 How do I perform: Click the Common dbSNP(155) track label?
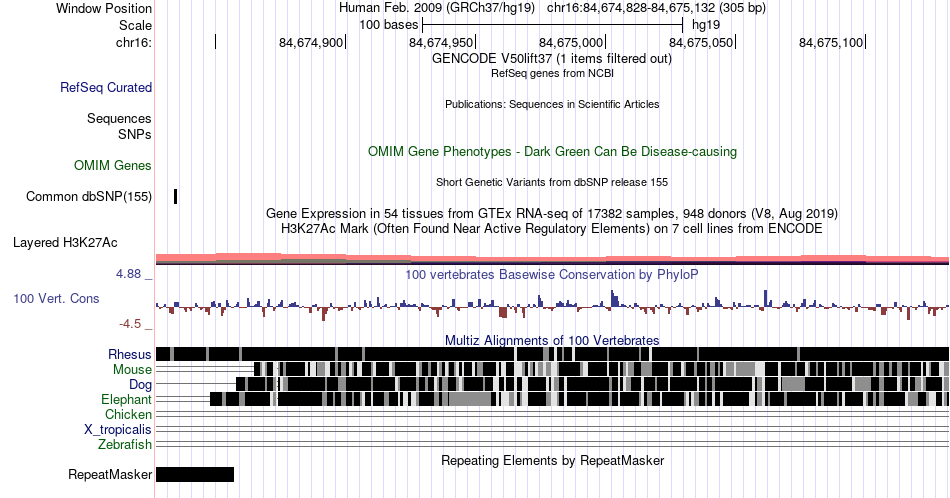pos(89,196)
